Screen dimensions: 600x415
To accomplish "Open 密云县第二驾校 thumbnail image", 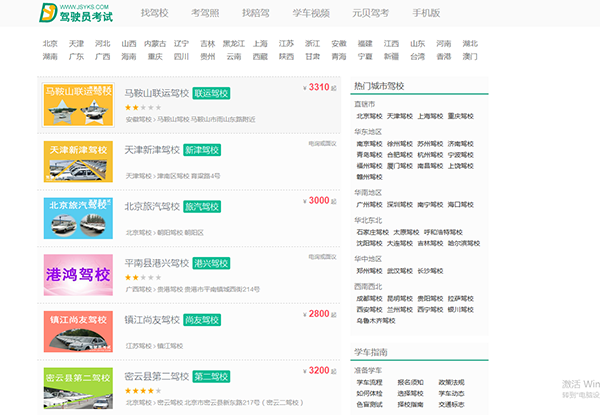I will pyautogui.click(x=78, y=388).
